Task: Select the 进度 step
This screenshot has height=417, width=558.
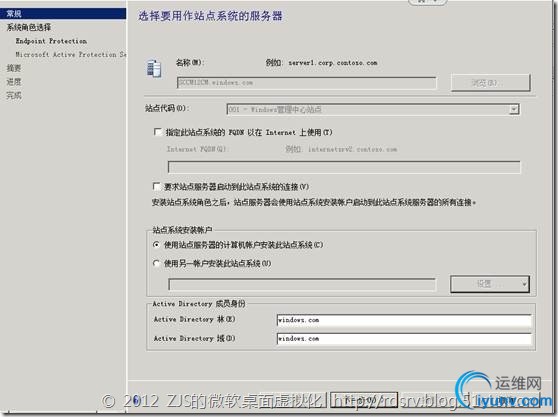Action: (14, 81)
